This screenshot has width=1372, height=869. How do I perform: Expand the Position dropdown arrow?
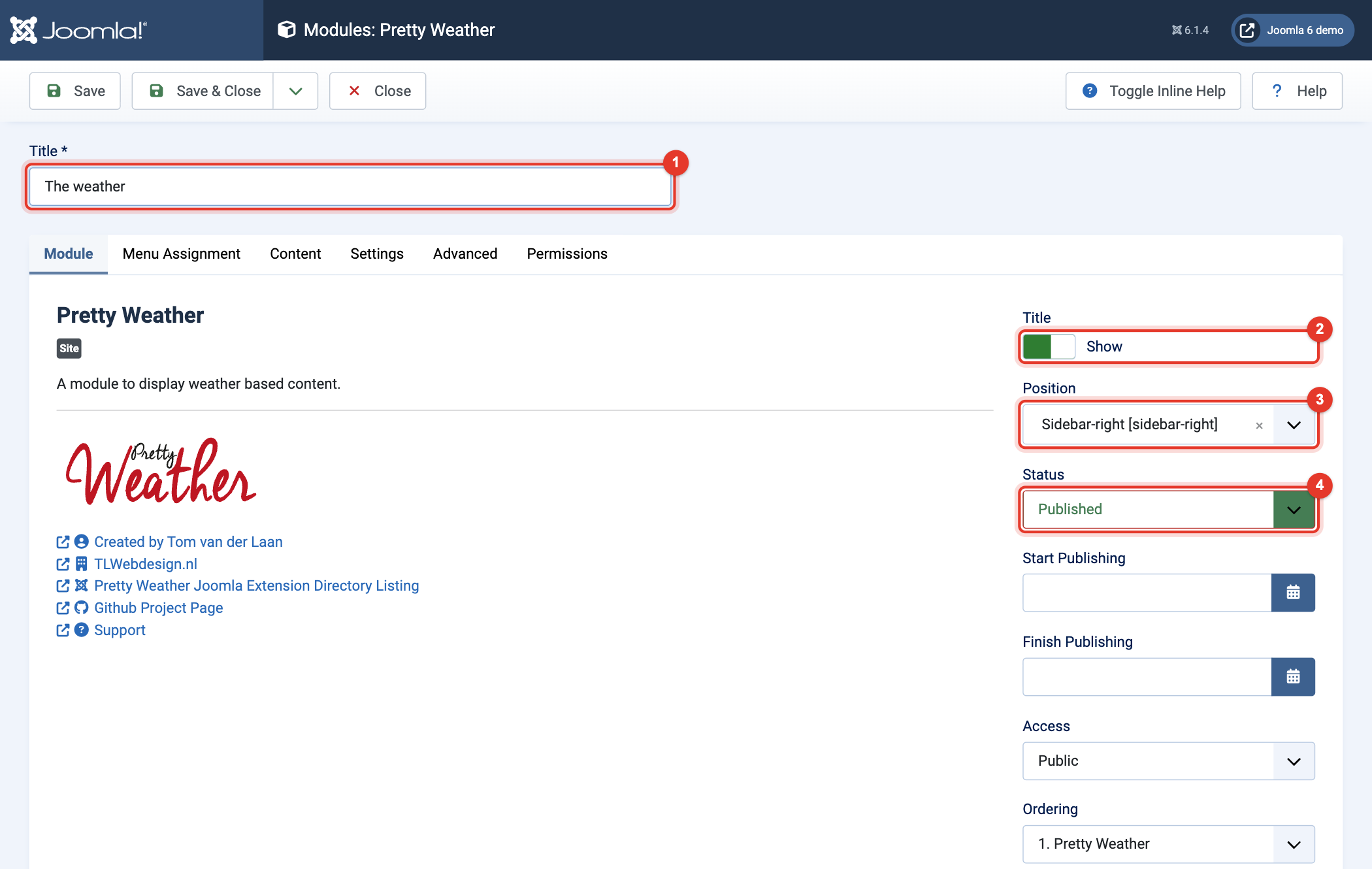[x=1294, y=425]
